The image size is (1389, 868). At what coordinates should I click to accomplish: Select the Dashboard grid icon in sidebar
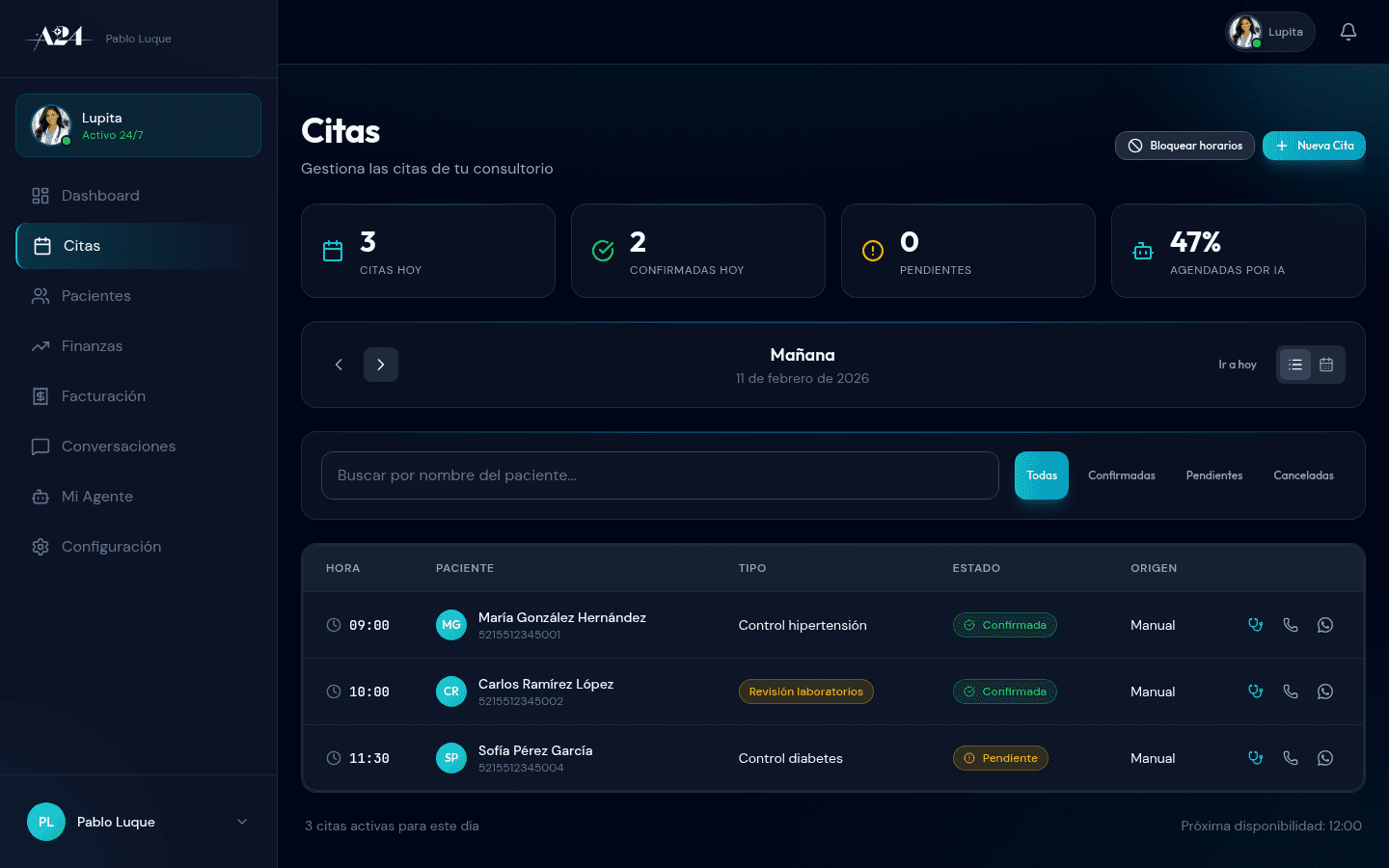(x=40, y=195)
